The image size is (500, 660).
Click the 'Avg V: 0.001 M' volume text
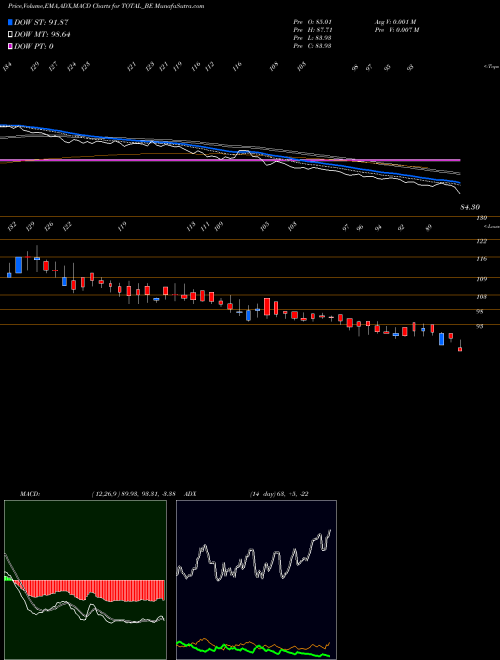click(x=395, y=22)
